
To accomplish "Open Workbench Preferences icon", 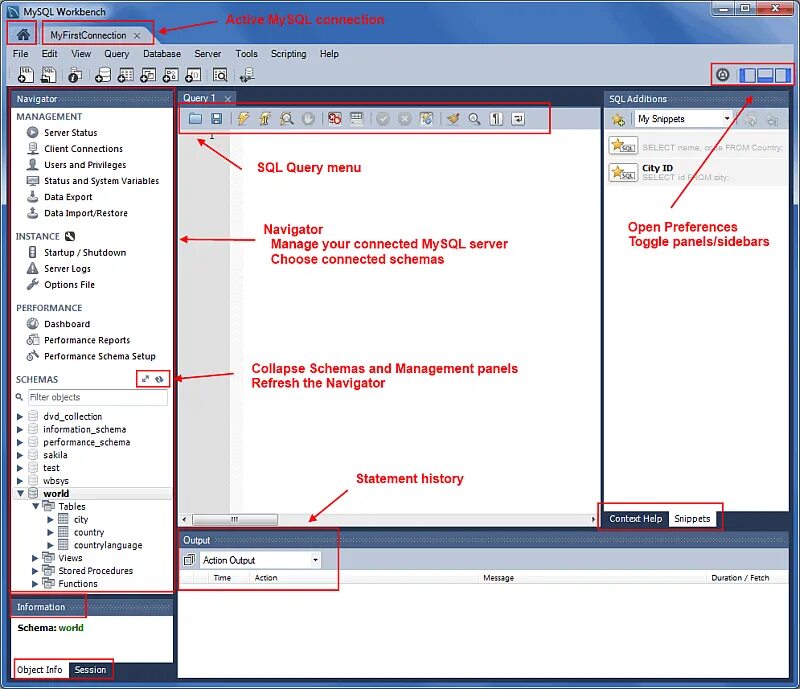I will [x=722, y=75].
